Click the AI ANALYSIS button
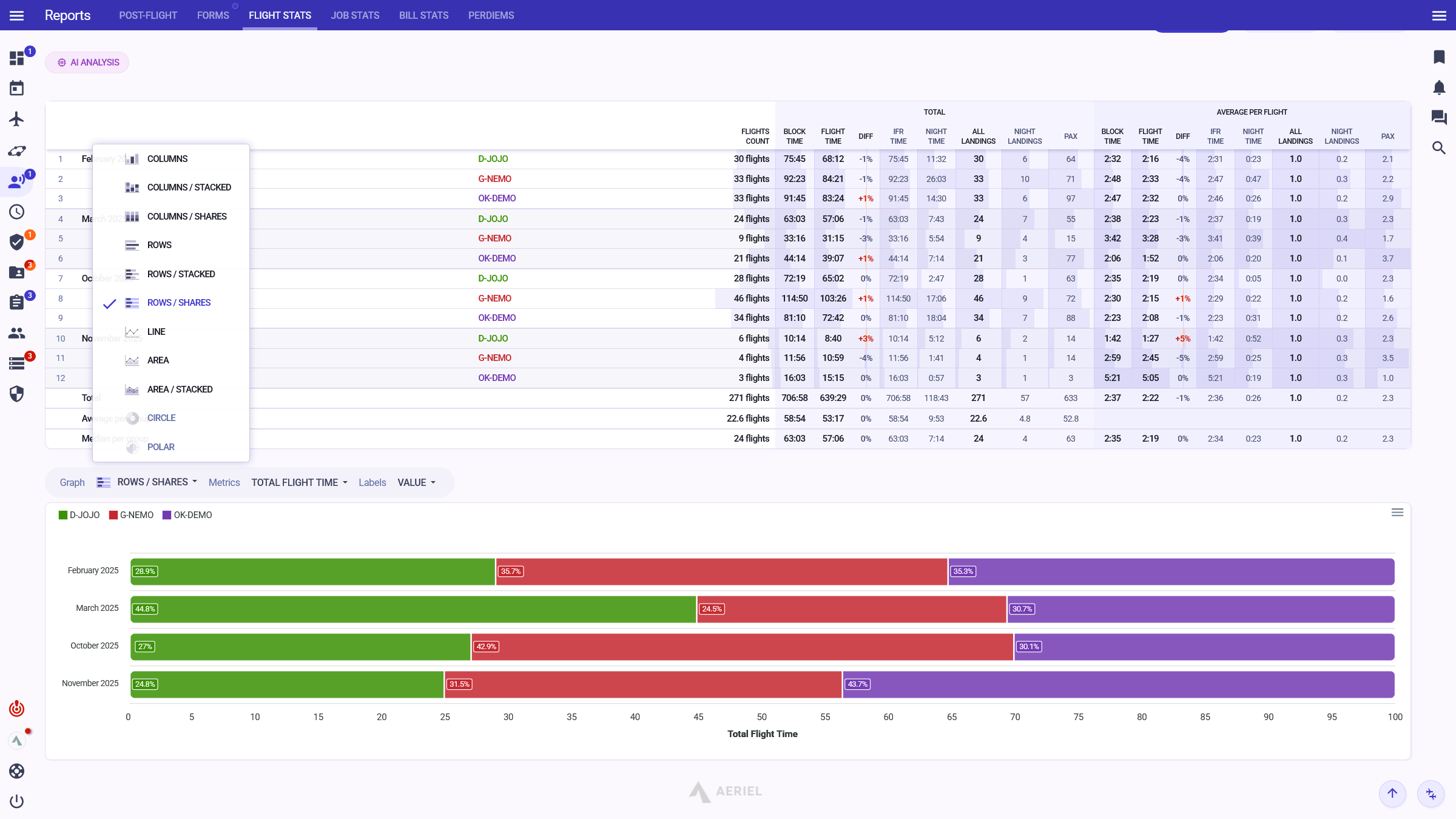Image resolution: width=1456 pixels, height=819 pixels. click(x=87, y=62)
